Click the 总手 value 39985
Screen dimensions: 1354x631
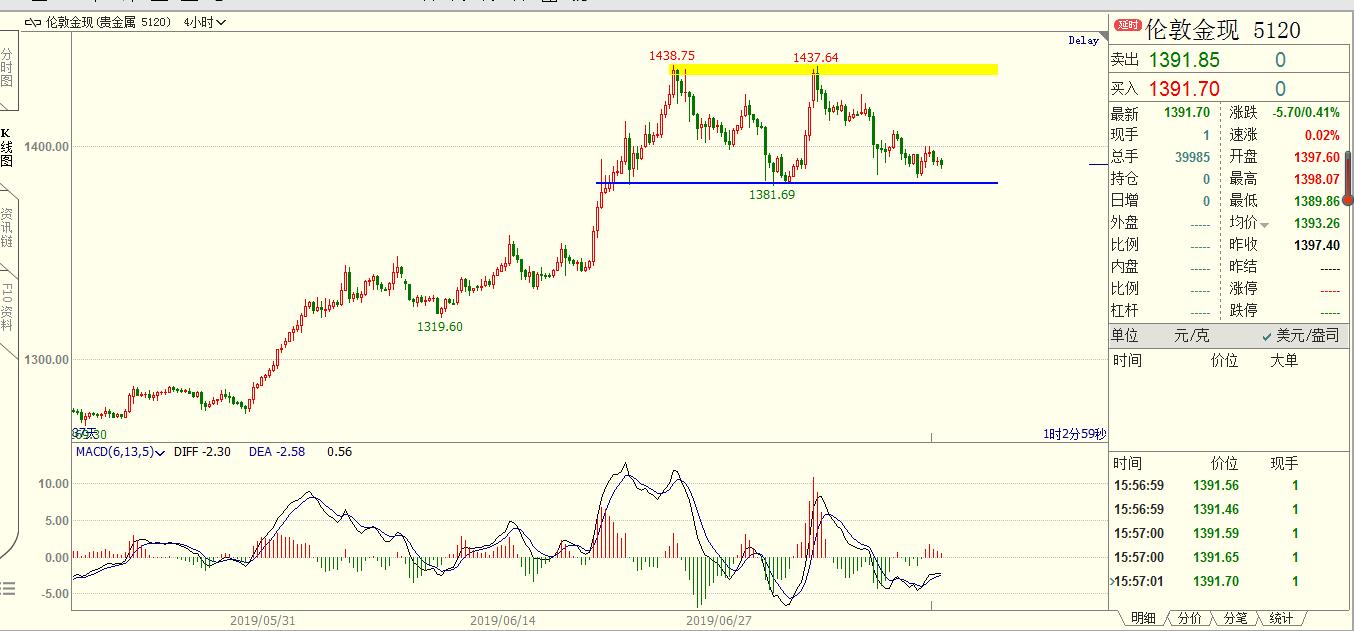[1192, 157]
